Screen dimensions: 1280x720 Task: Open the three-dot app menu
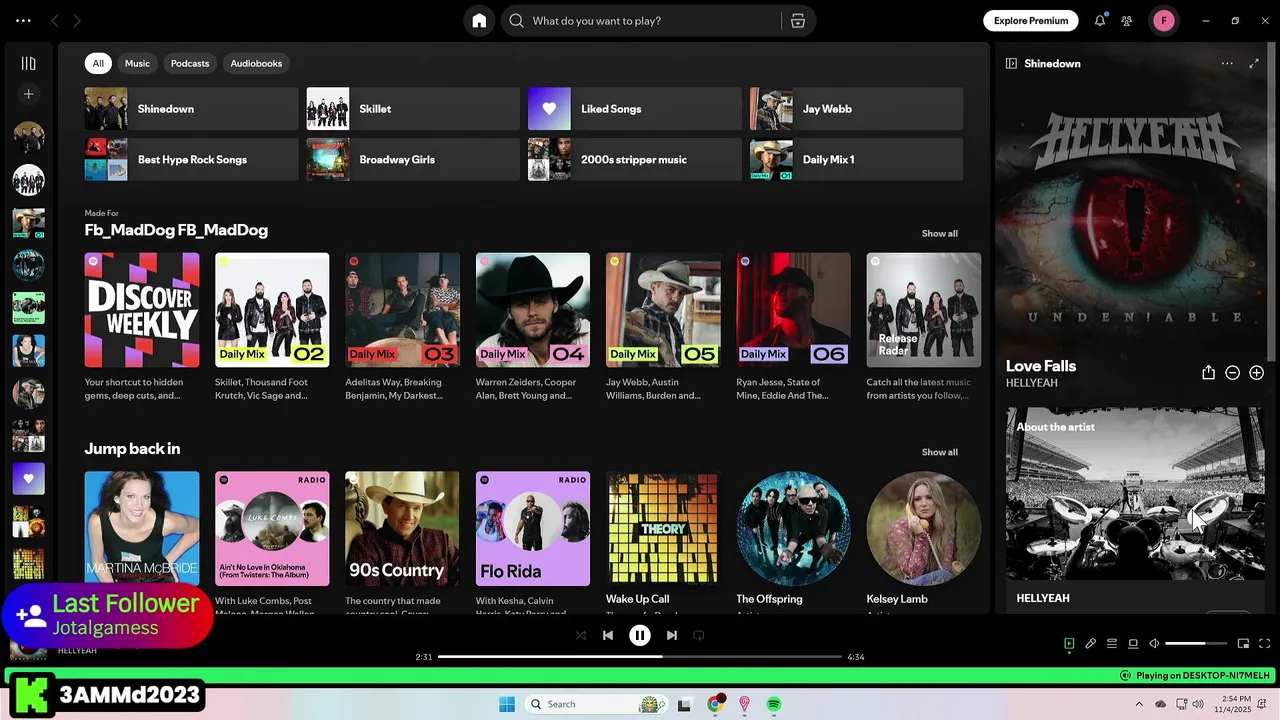point(23,20)
